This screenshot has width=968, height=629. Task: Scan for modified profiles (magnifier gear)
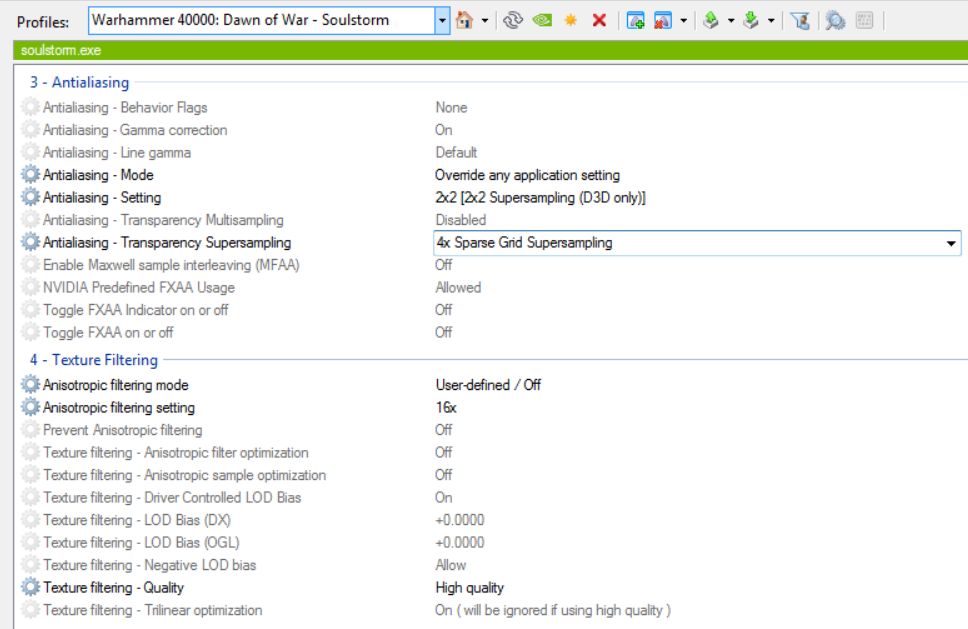pos(835,20)
